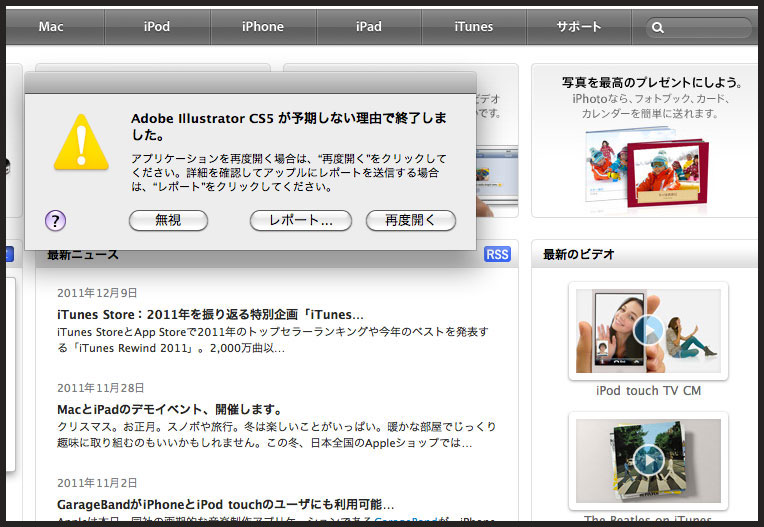764x527 pixels.
Task: Open the iPad navigation tab
Action: pyautogui.click(x=369, y=26)
